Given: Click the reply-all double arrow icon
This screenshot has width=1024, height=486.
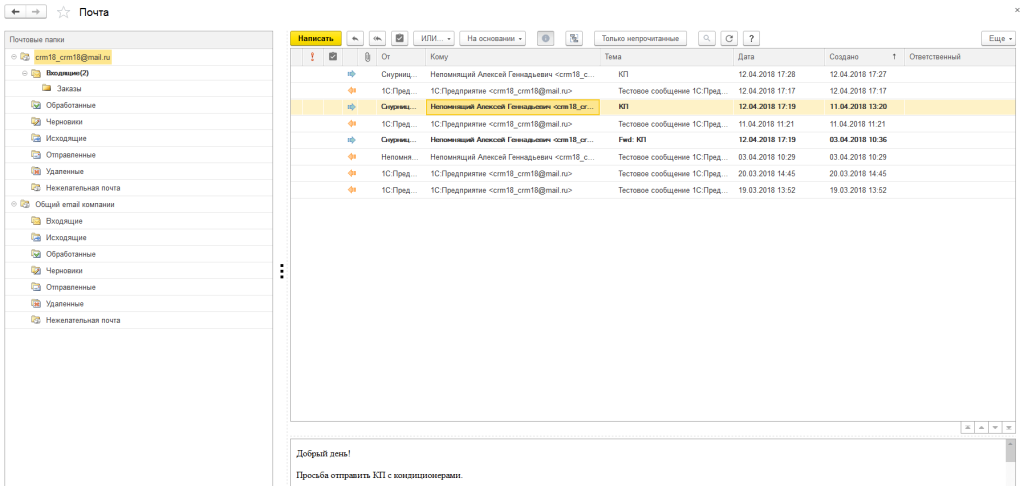Looking at the screenshot, I should (x=377, y=38).
